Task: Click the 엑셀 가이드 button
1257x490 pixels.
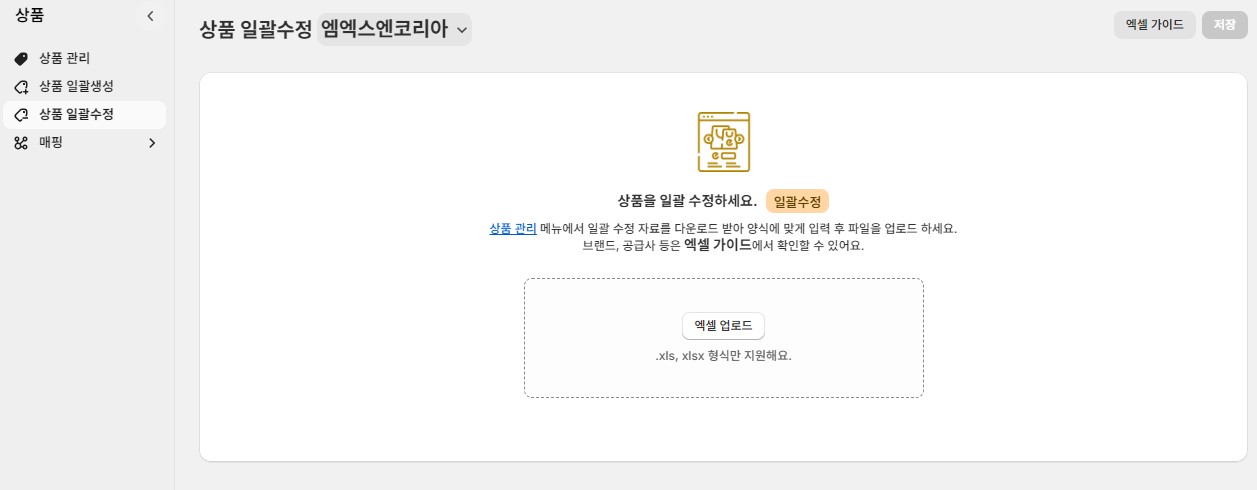Action: point(1154,25)
